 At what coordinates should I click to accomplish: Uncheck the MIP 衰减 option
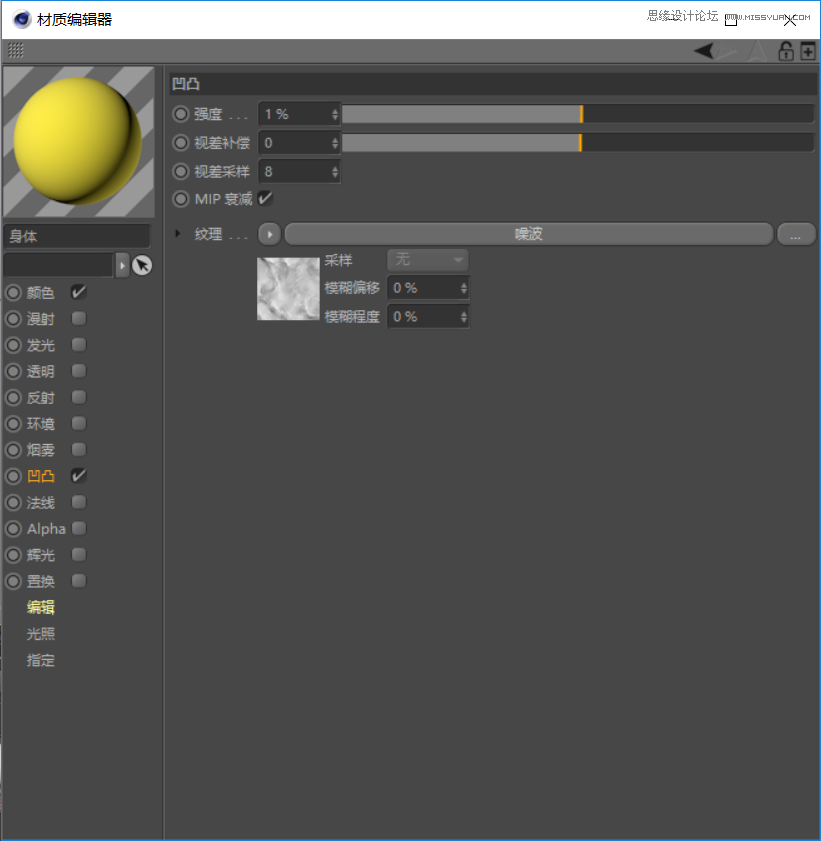(264, 198)
